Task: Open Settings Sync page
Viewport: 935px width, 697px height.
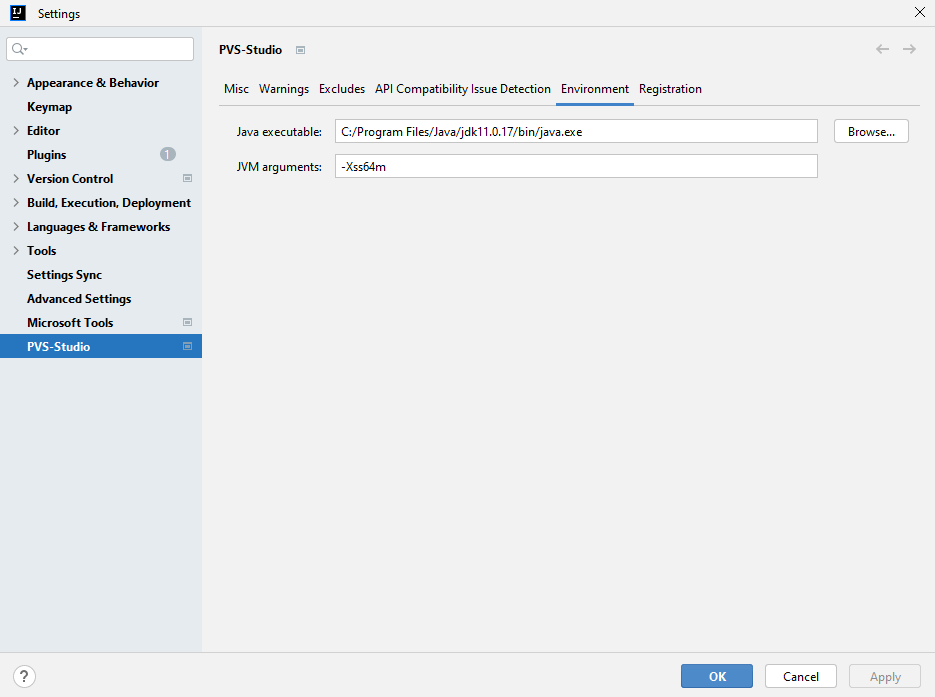Action: coord(64,274)
